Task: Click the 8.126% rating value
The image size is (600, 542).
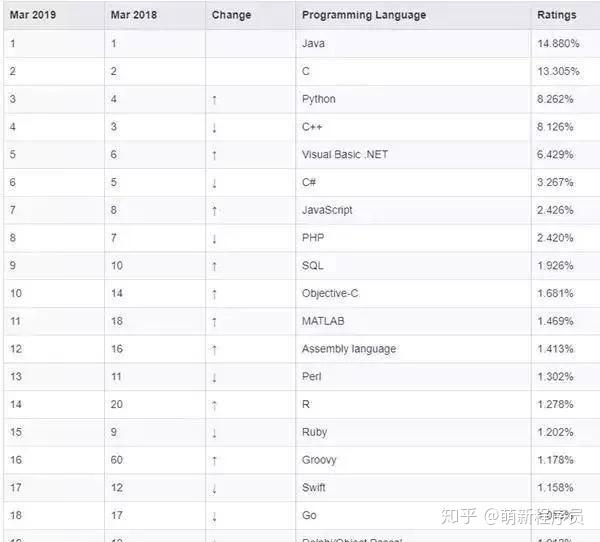Action: [x=555, y=127]
